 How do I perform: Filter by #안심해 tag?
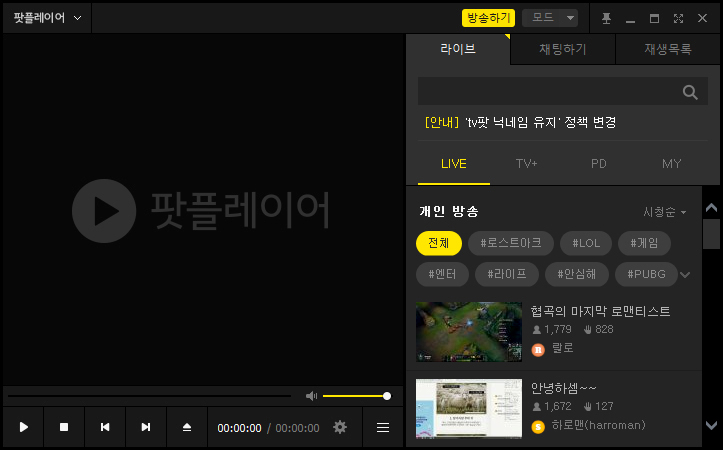coord(576,274)
